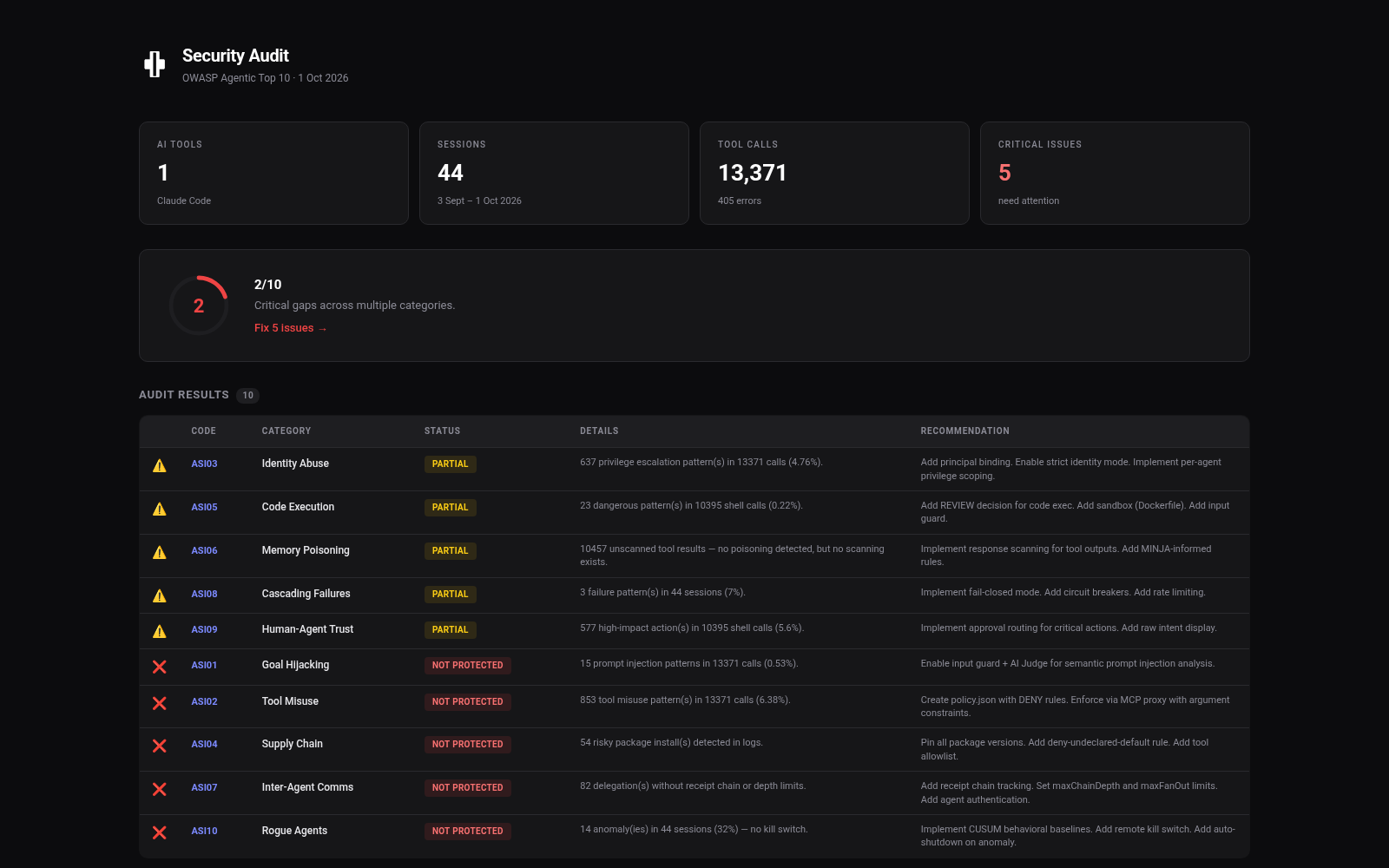
Task: Click the PARTIAL badge for Memory Poisoning
Action: click(450, 551)
